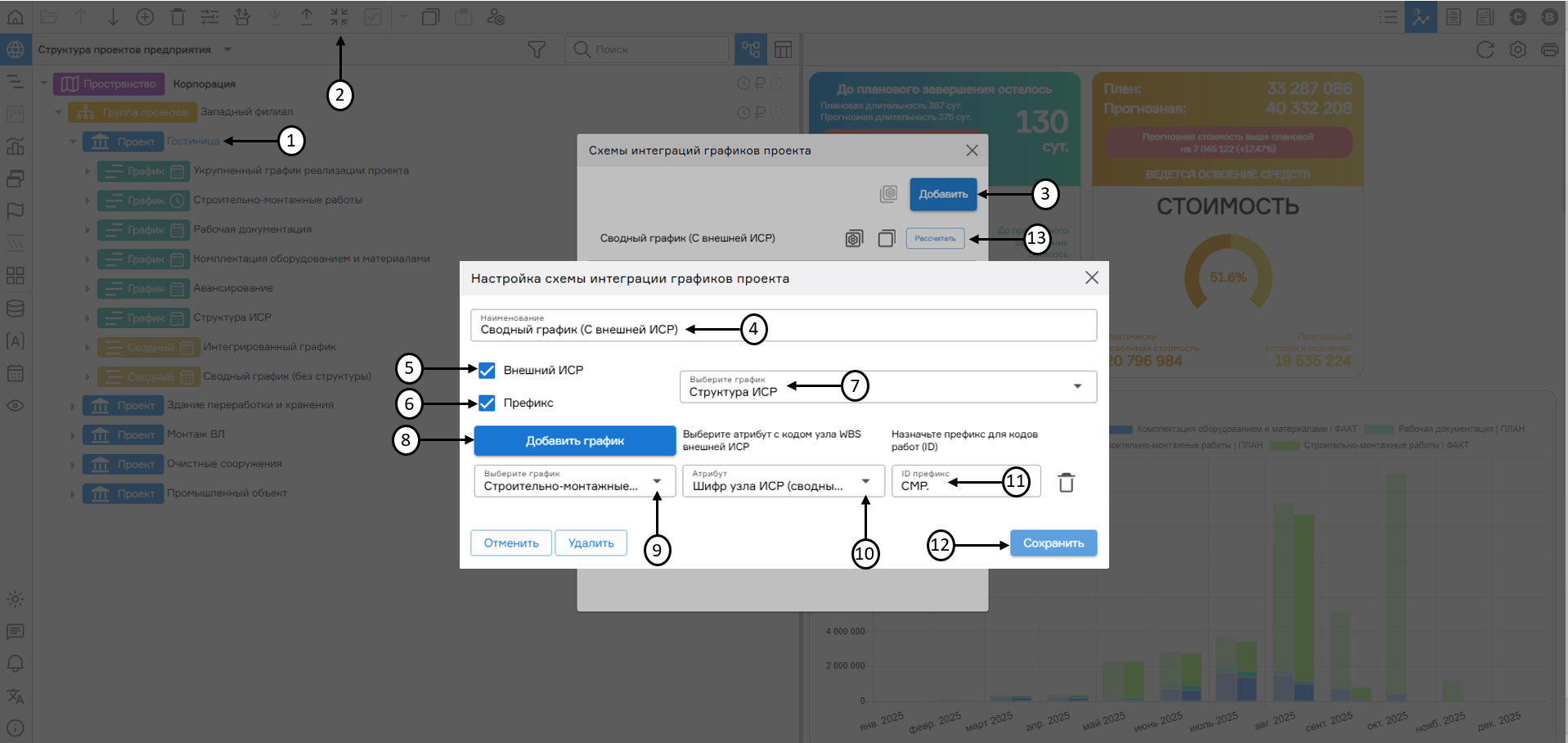
Task: Click the Добавить график button
Action: pyautogui.click(x=574, y=441)
